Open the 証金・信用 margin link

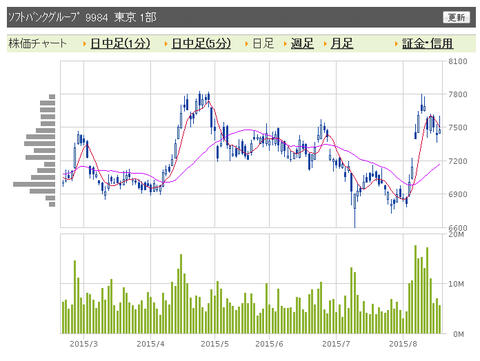coord(427,43)
